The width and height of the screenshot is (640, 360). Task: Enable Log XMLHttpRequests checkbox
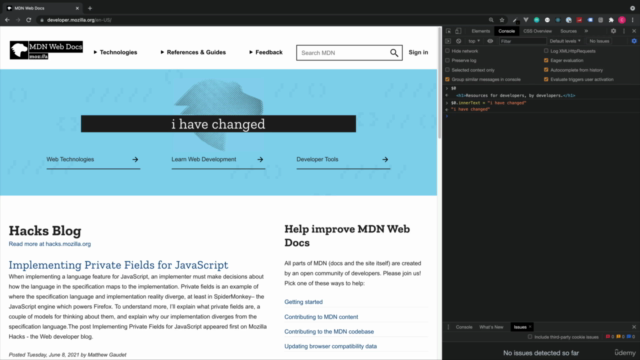click(x=546, y=51)
